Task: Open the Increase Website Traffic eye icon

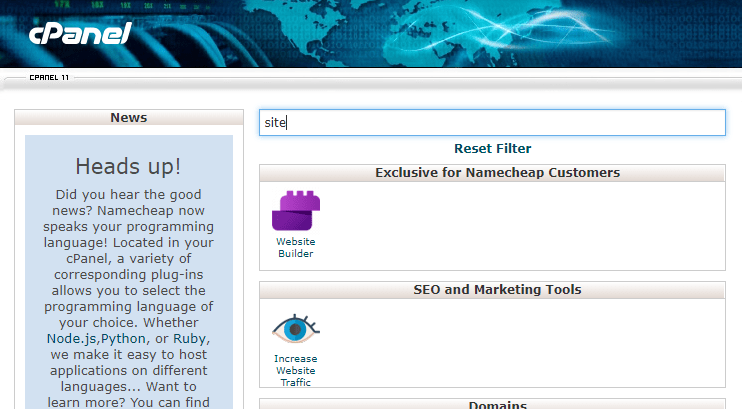Action: tap(296, 329)
